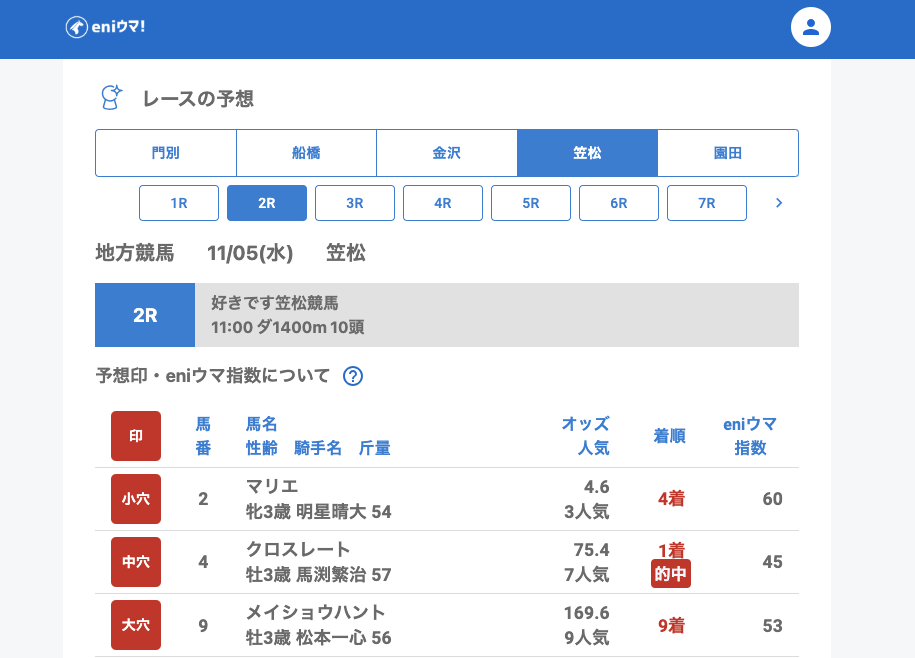This screenshot has height=658, width=915.
Task: Click the eniウマ! logo
Action: (106, 27)
